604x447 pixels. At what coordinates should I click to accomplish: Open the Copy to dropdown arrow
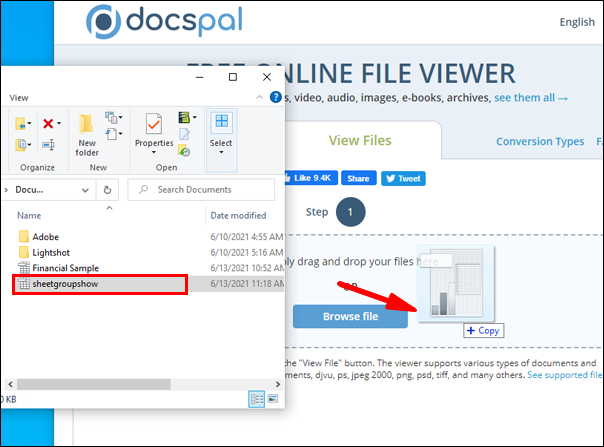(x=30, y=145)
